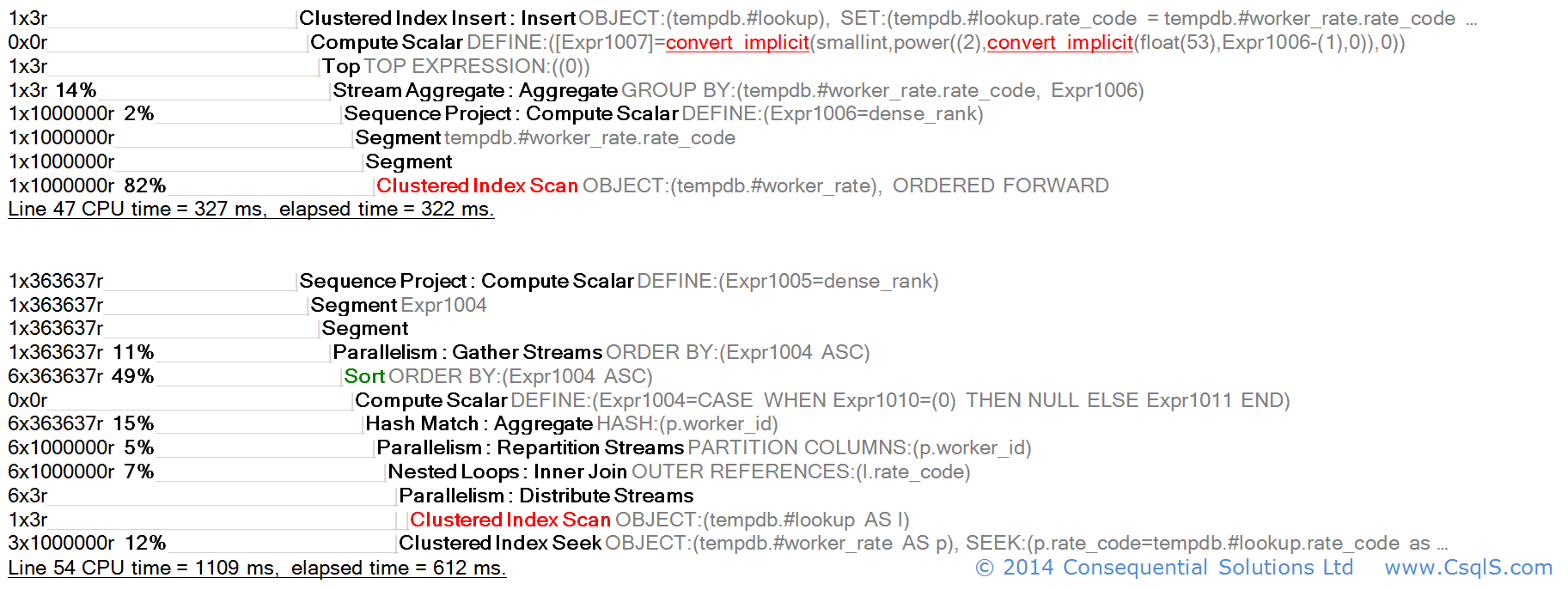Select the Top operator row
Viewport: 1568px width, 590px height.
tap(341, 66)
